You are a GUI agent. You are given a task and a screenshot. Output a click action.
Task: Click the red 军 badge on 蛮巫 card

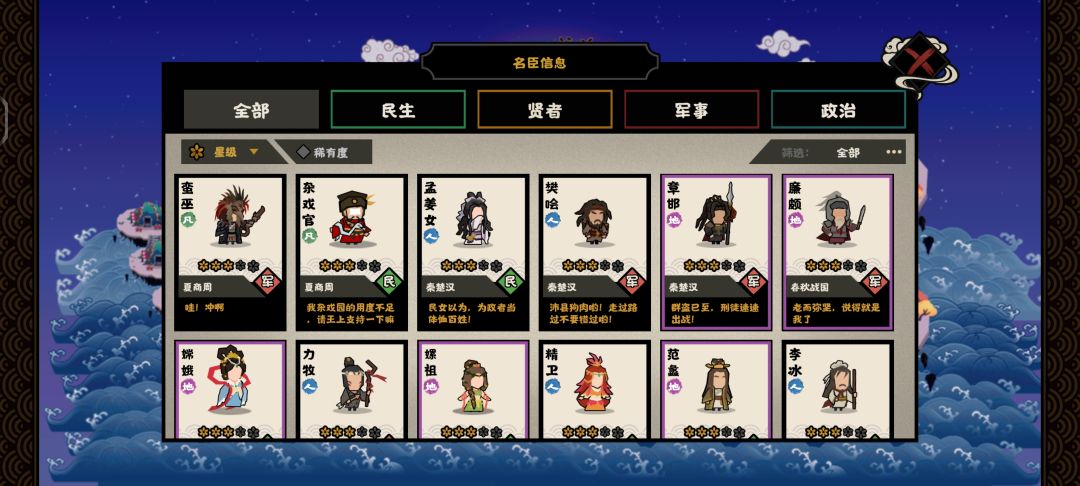tap(268, 281)
